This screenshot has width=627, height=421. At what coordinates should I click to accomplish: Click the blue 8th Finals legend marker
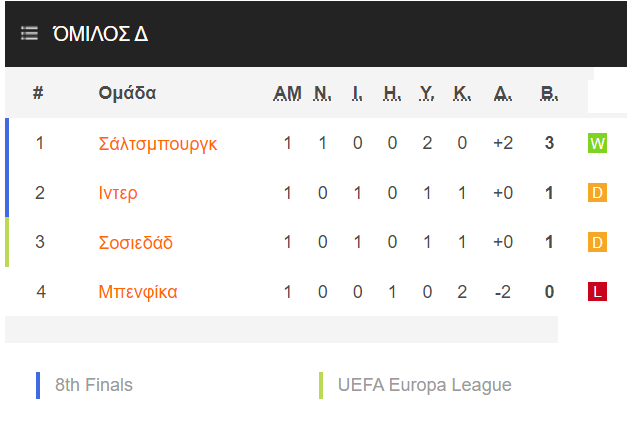coord(38,385)
